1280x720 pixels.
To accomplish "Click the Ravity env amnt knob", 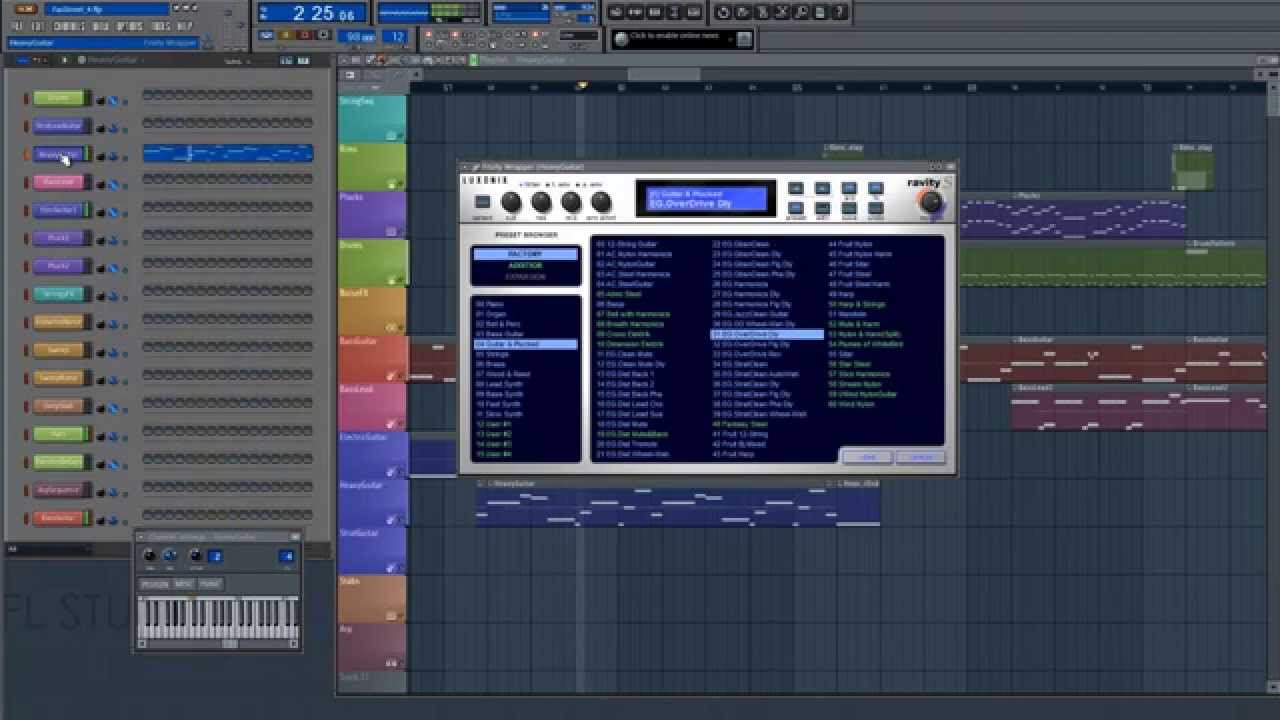I will tap(600, 202).
